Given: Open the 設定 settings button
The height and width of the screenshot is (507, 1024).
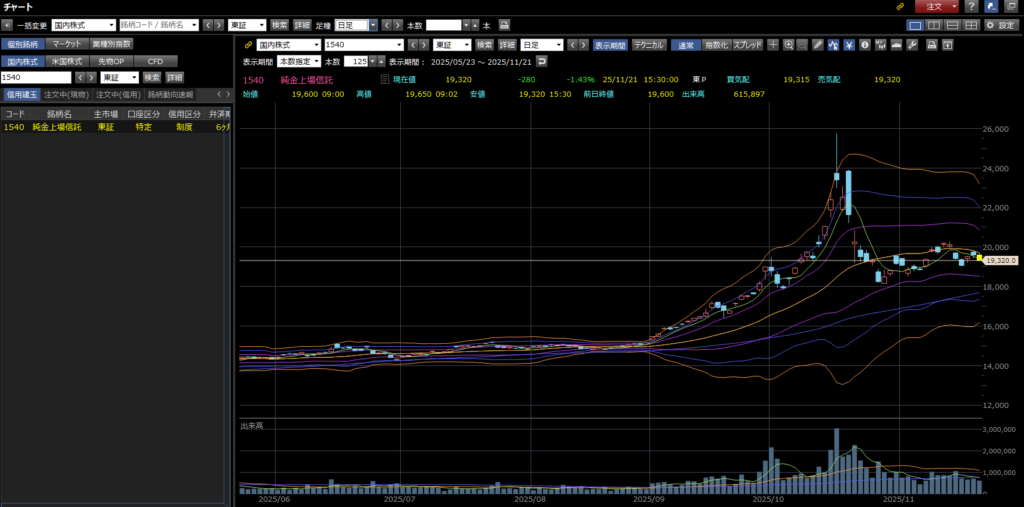Looking at the screenshot, I should 1002,24.
